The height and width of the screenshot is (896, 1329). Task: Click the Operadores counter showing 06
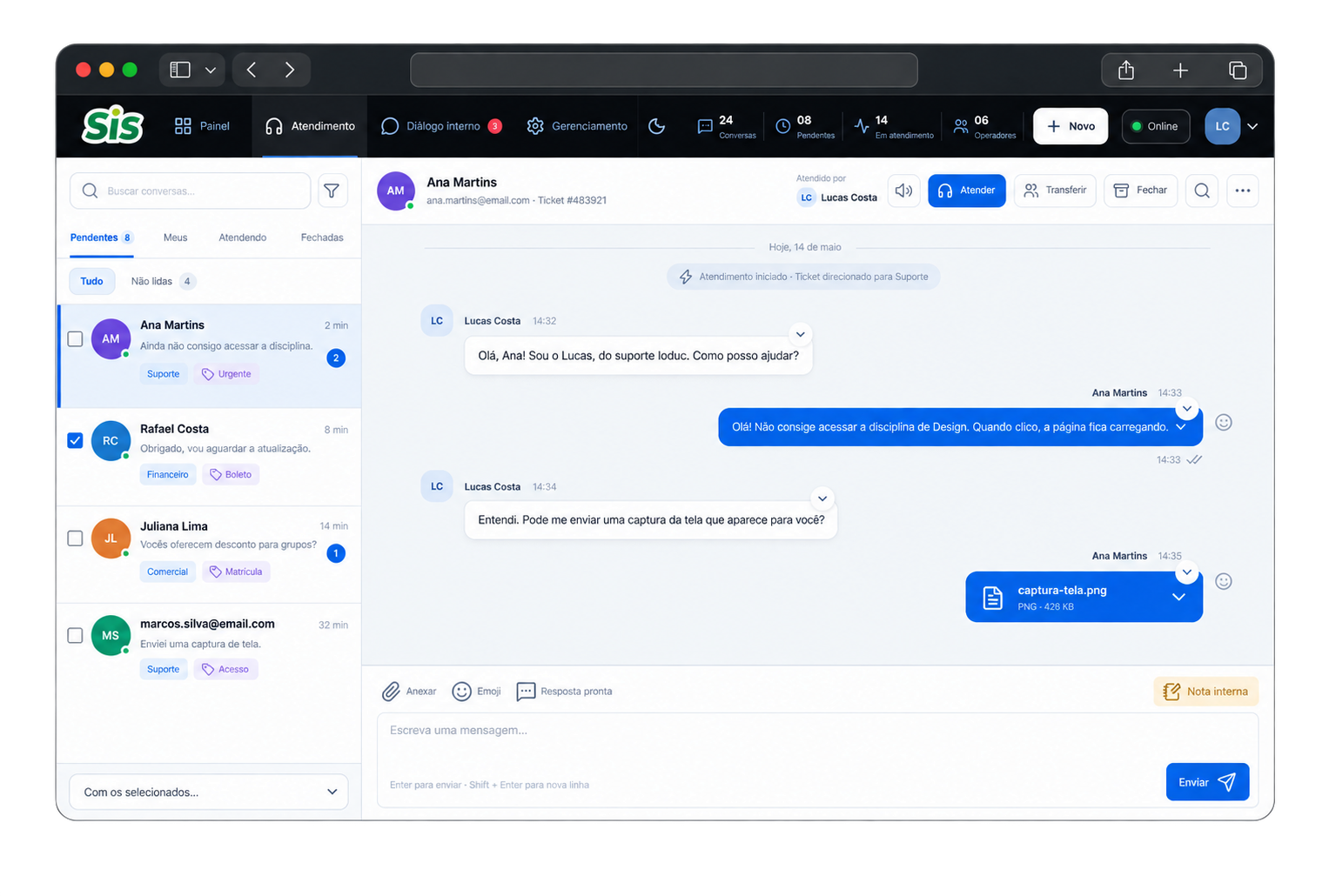click(984, 126)
